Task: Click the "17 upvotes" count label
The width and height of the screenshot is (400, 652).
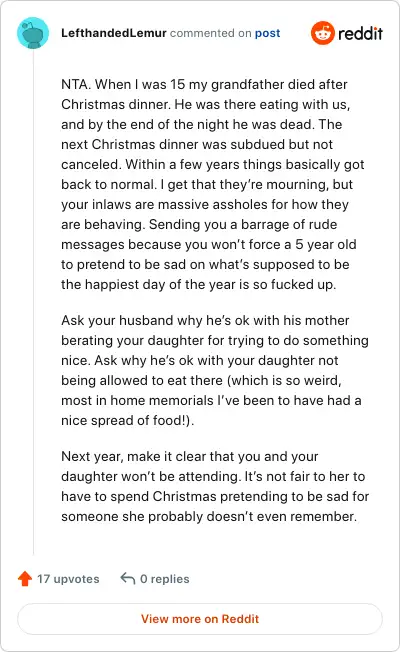Action: coord(68,579)
